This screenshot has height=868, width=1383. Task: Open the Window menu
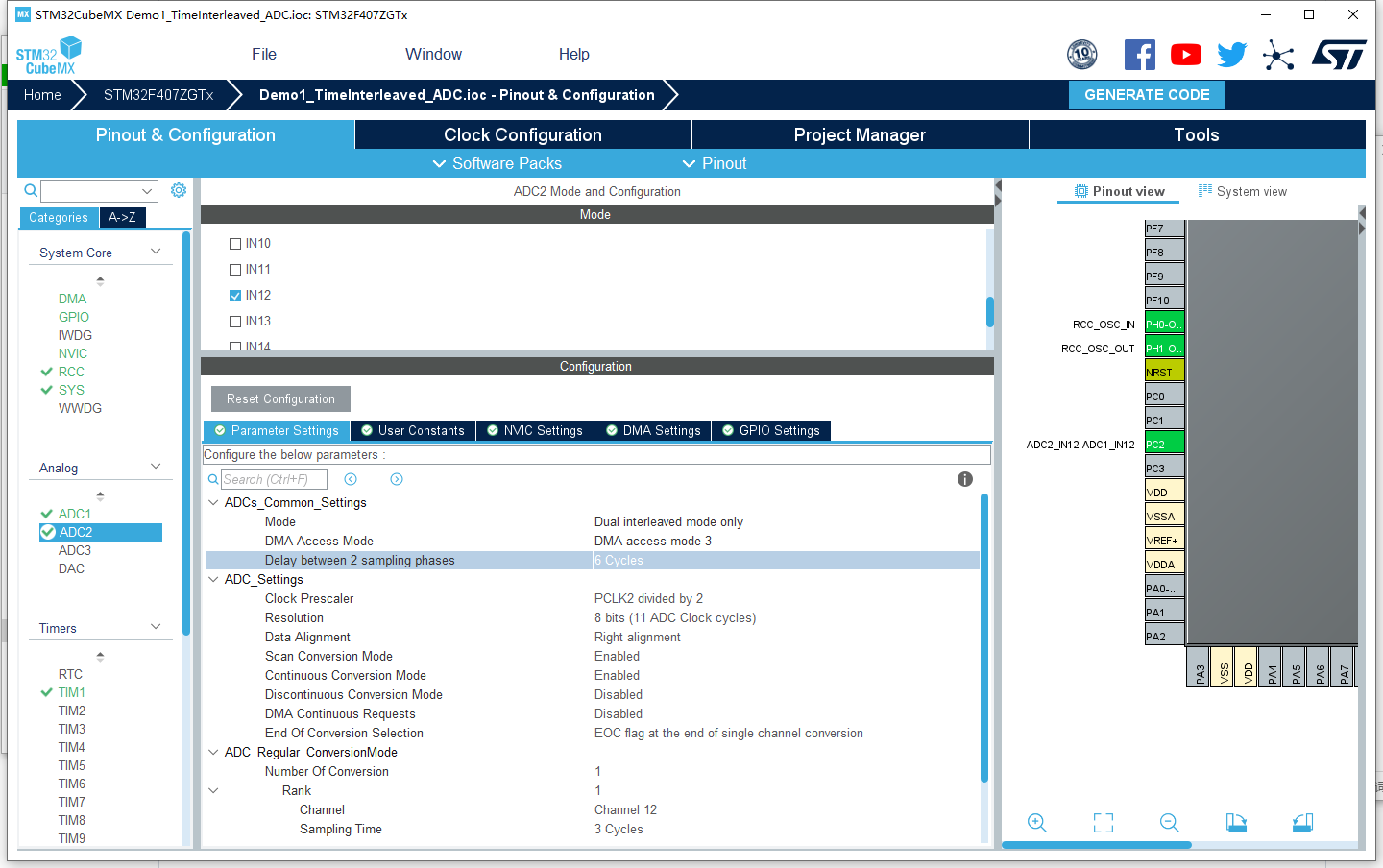coord(433,54)
